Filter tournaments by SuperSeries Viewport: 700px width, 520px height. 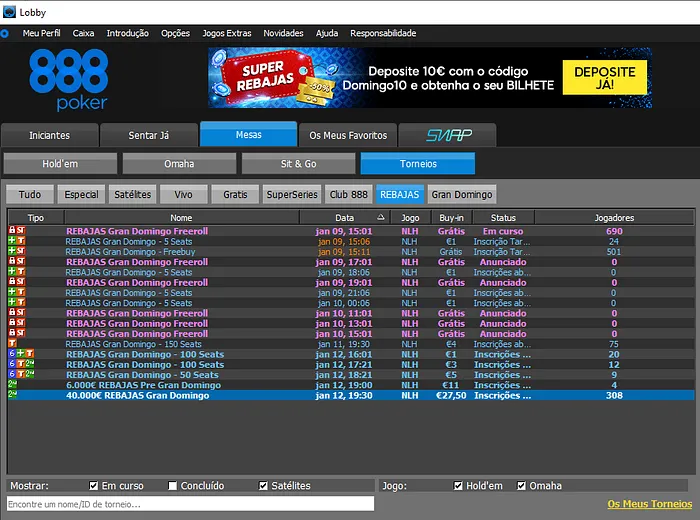click(292, 195)
